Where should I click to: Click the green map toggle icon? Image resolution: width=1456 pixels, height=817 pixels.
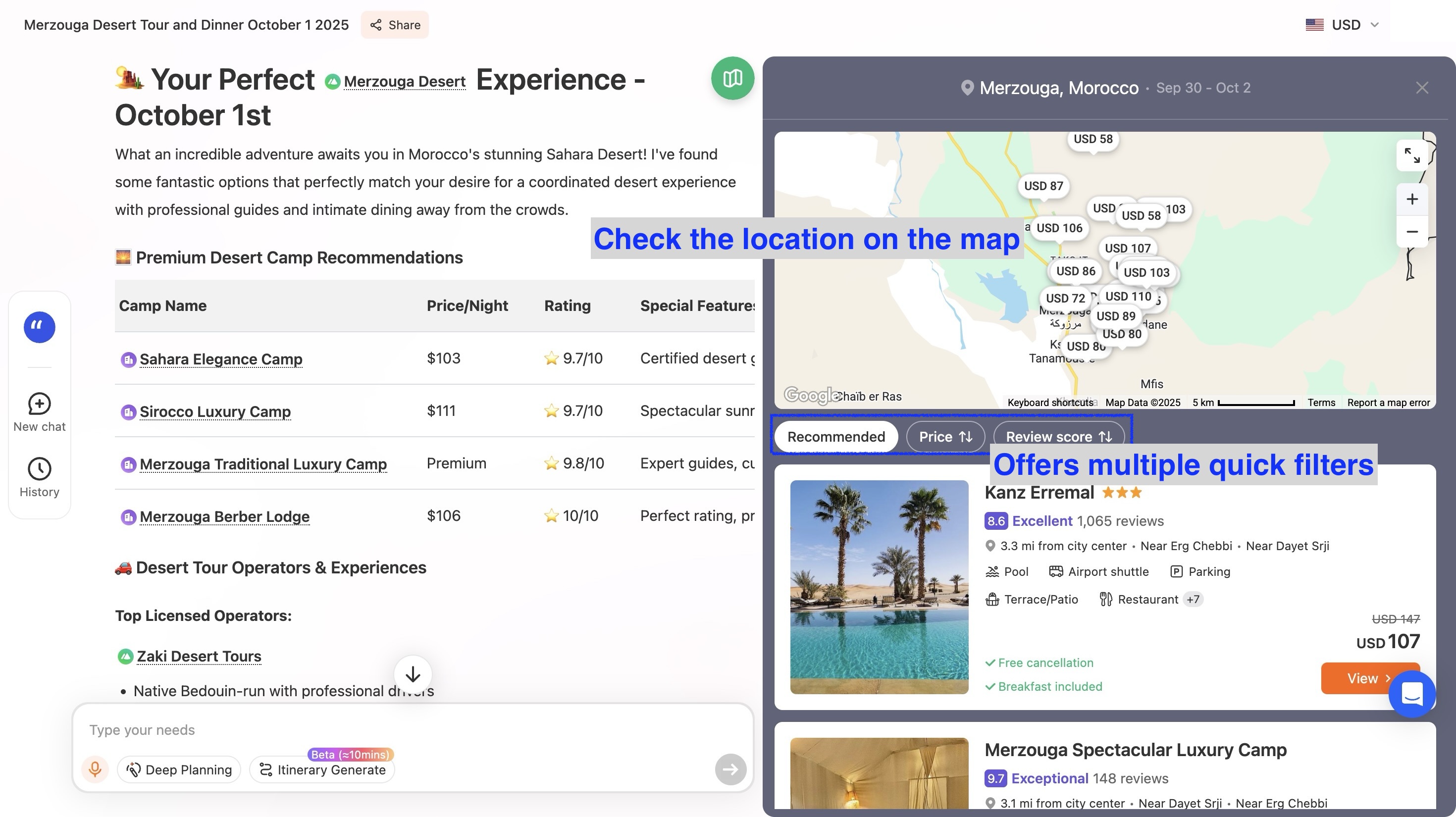732,78
